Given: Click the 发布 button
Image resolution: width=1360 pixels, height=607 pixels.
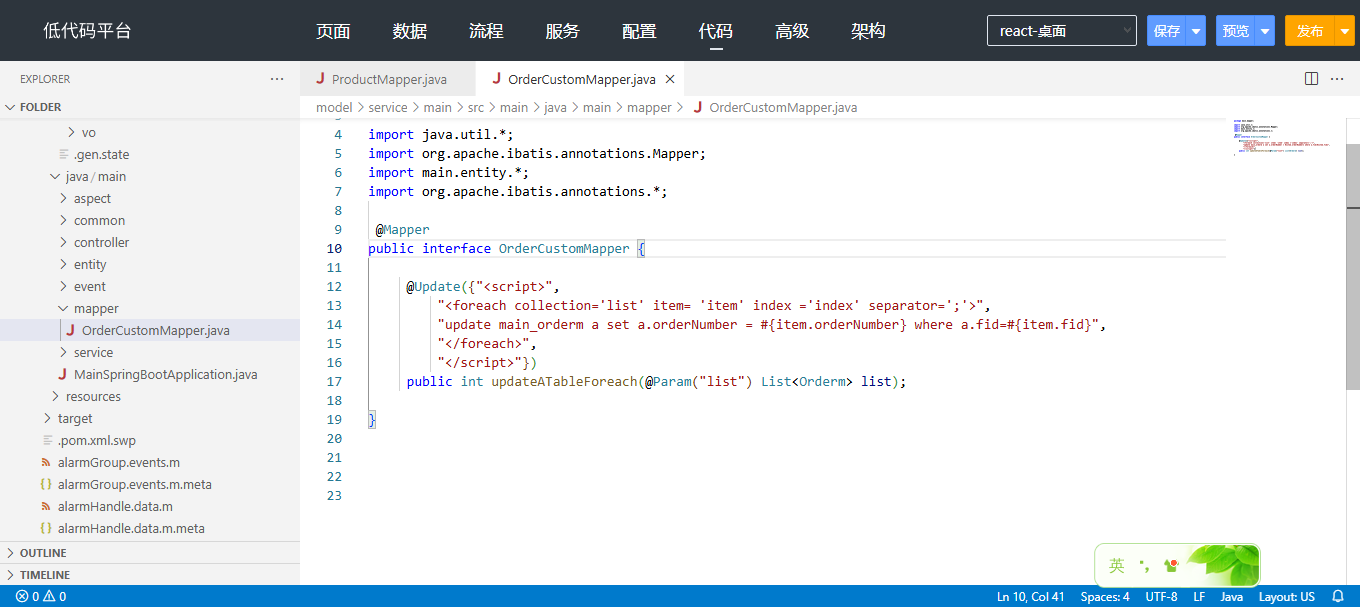Looking at the screenshot, I should [1310, 31].
